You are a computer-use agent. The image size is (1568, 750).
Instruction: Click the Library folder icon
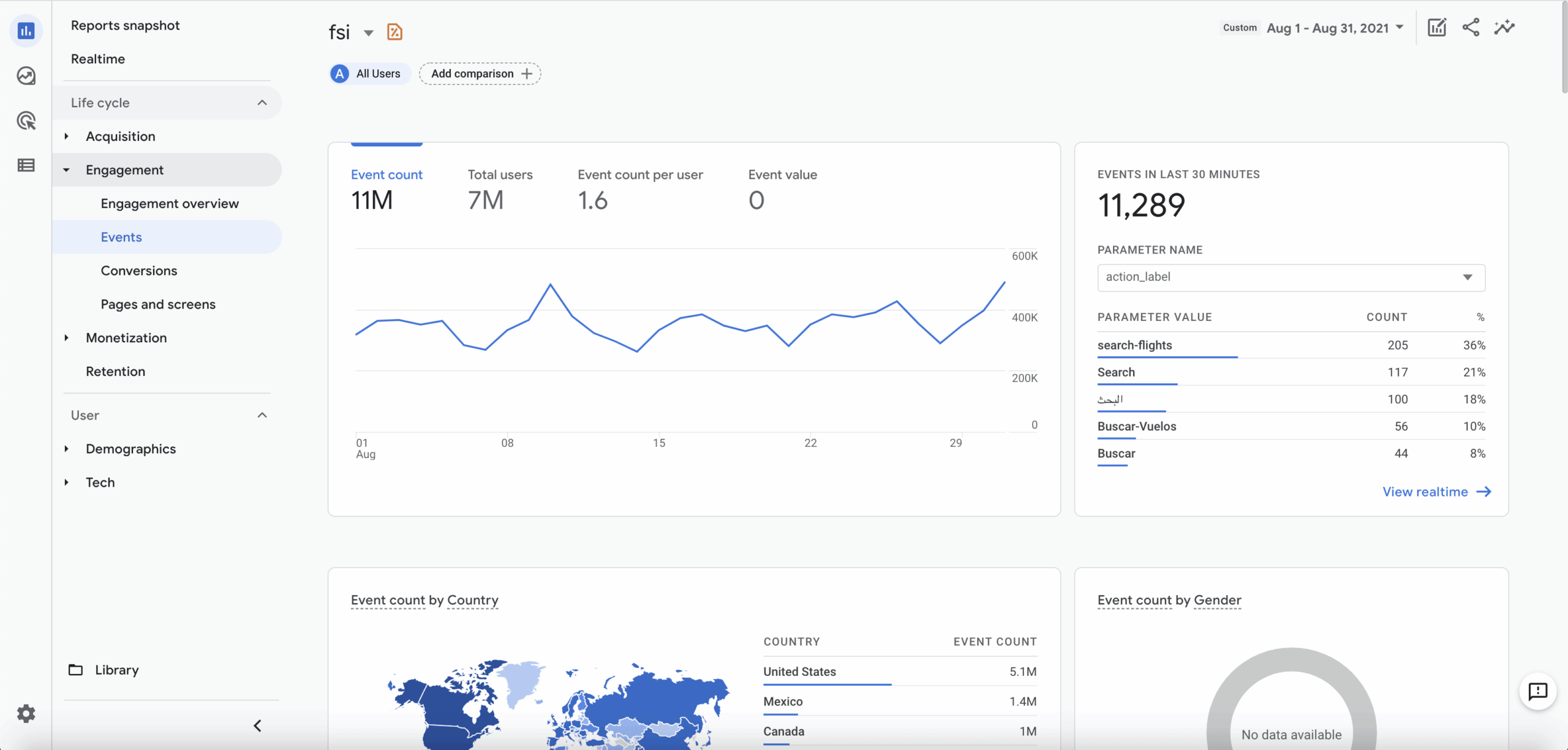click(x=75, y=670)
